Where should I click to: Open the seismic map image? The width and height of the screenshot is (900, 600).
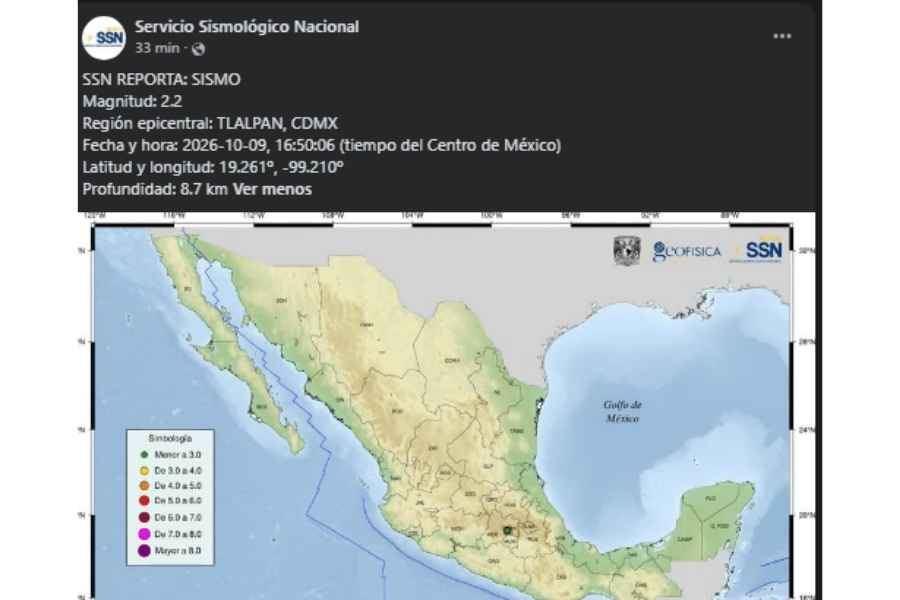(x=446, y=406)
